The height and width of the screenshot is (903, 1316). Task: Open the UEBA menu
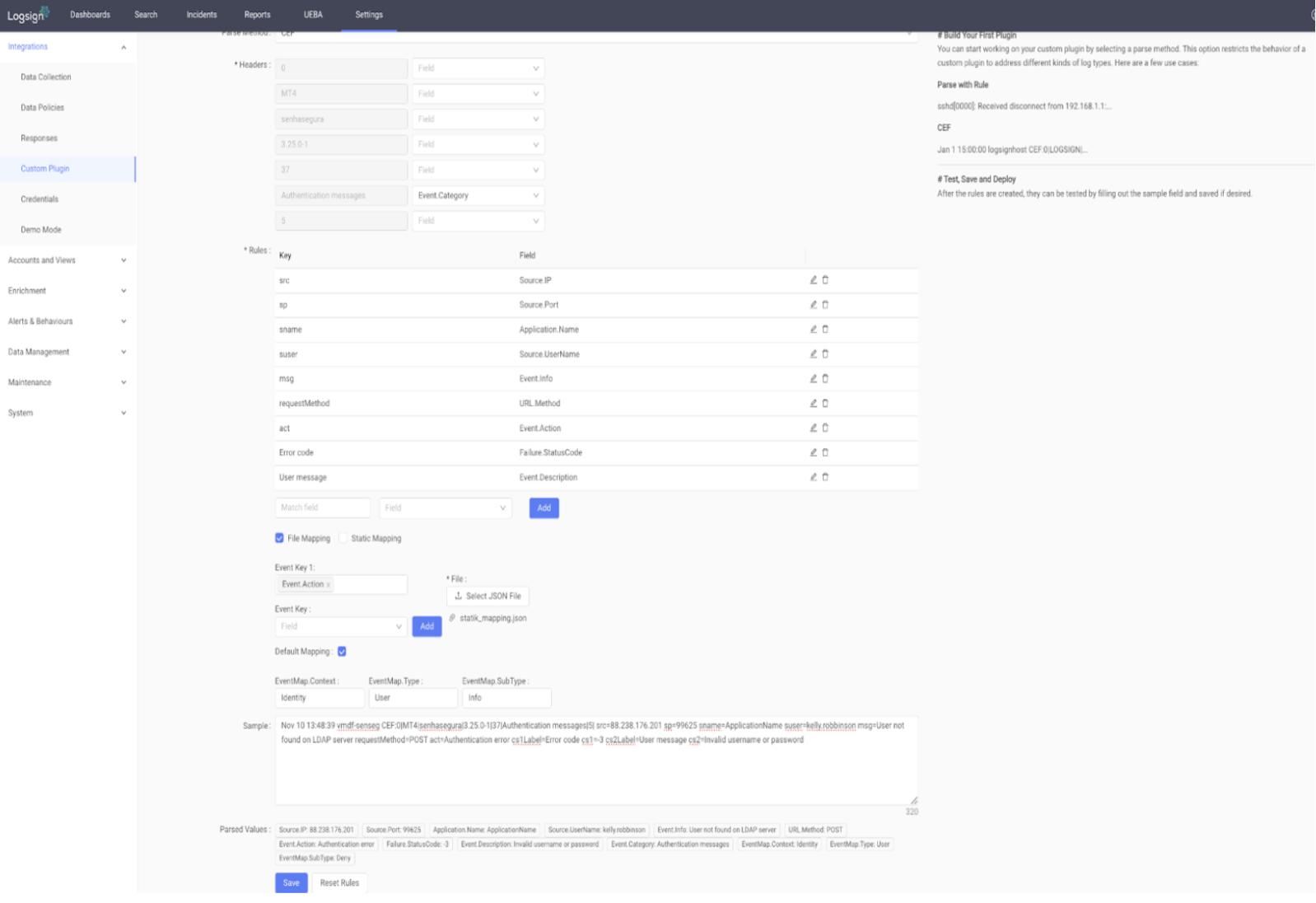point(313,15)
